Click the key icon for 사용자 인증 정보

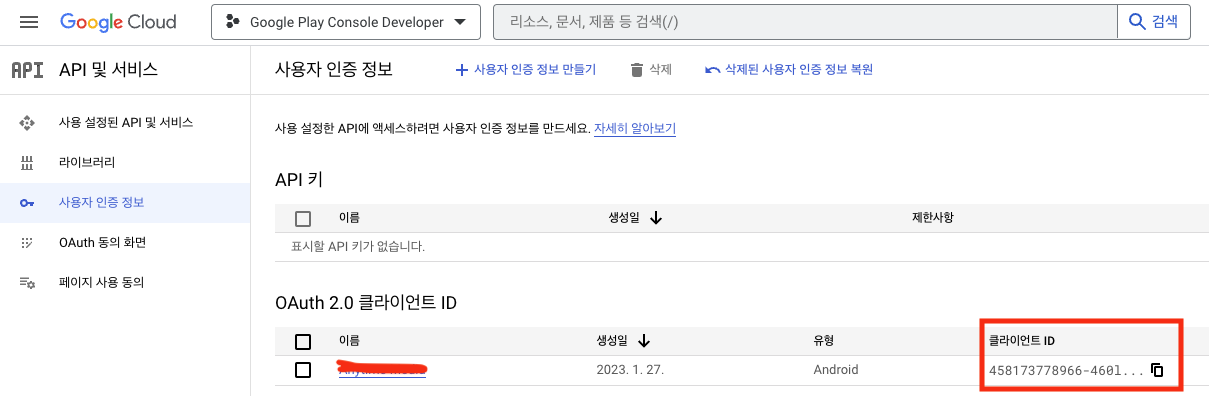pos(28,203)
